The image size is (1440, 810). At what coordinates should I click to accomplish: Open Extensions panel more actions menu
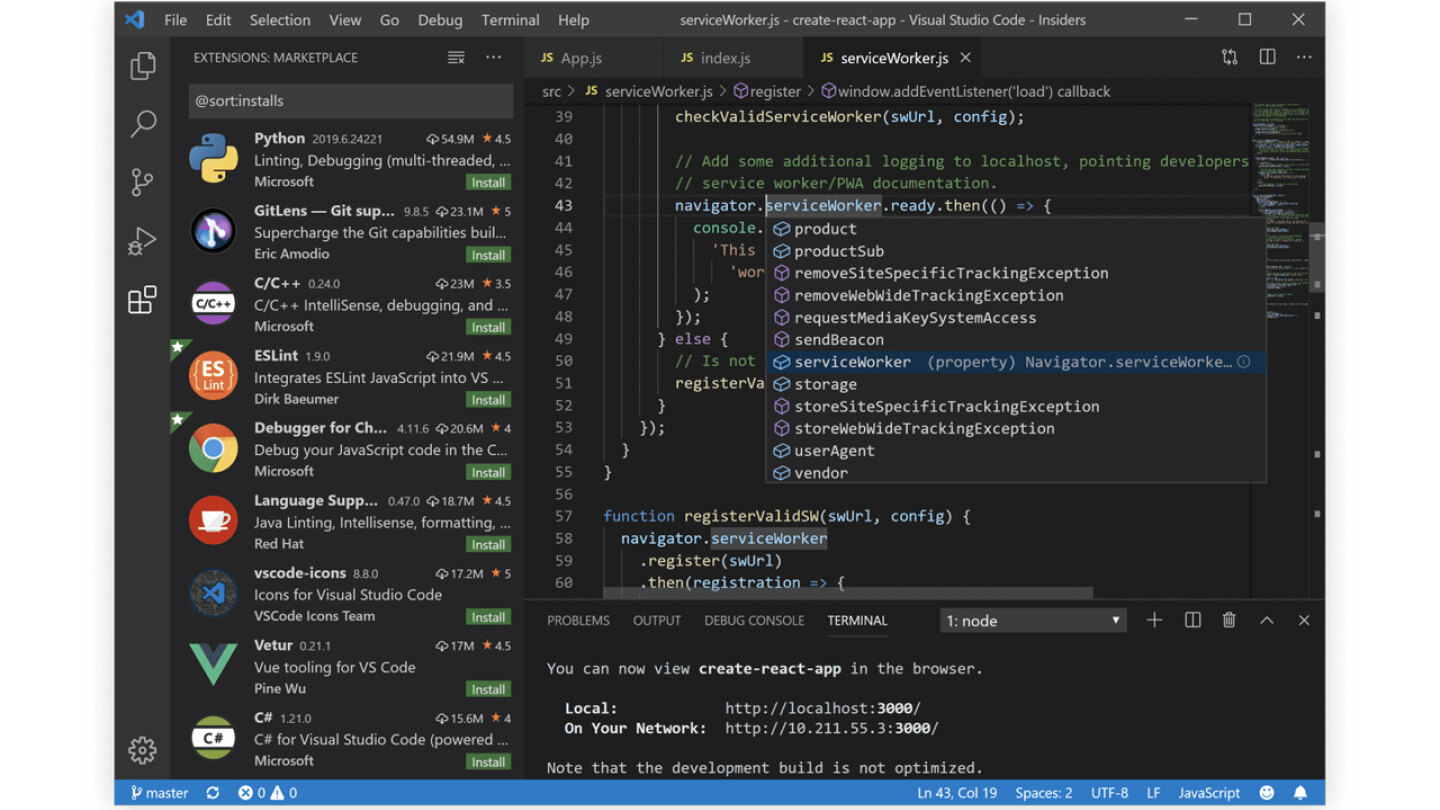tap(493, 58)
